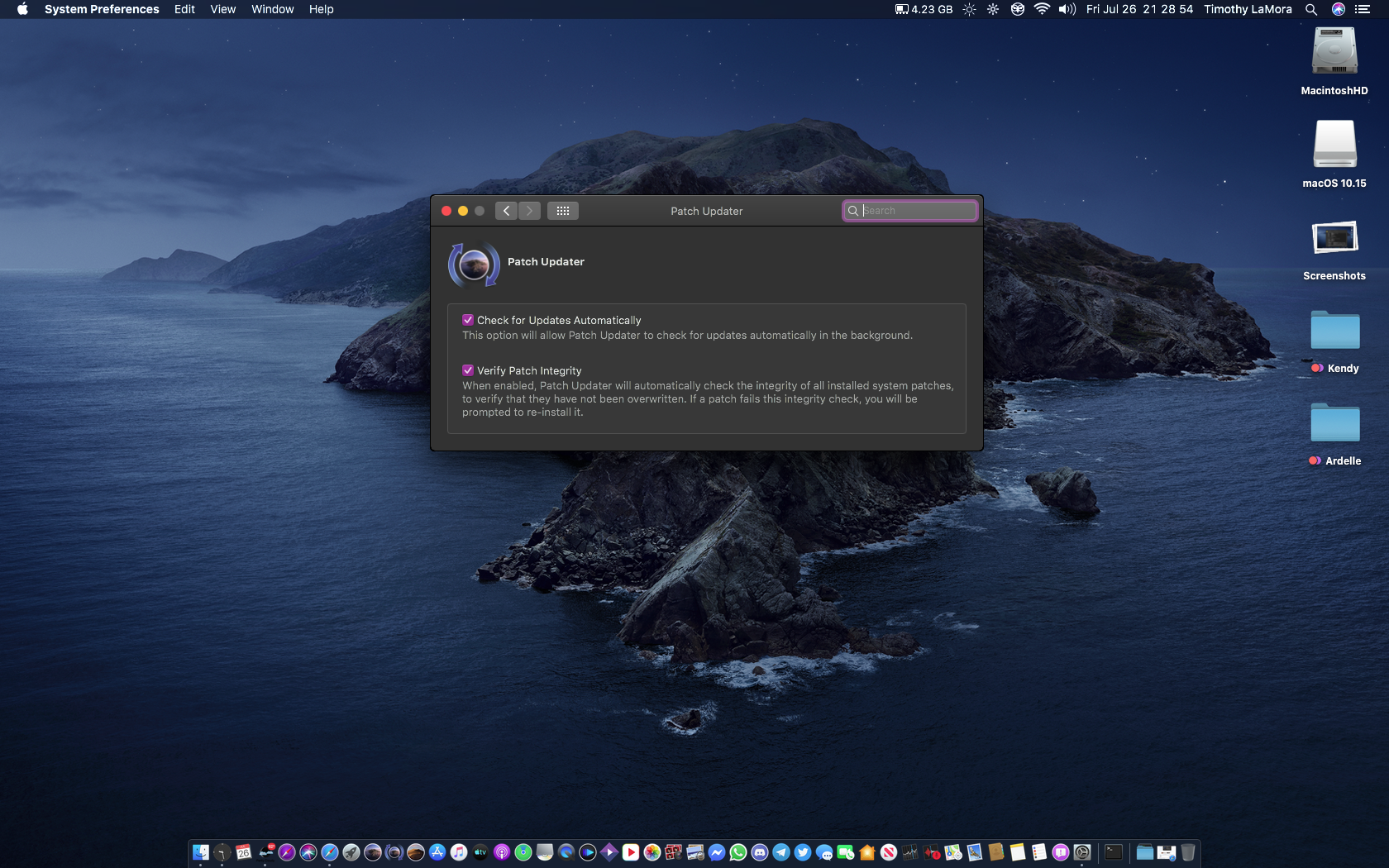Open the Help menu
The height and width of the screenshot is (868, 1389).
[322, 9]
